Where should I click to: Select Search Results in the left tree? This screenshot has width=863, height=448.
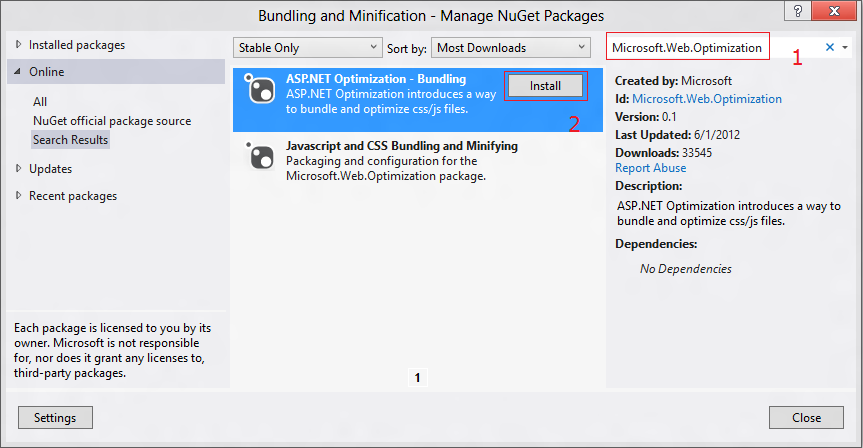(x=70, y=140)
